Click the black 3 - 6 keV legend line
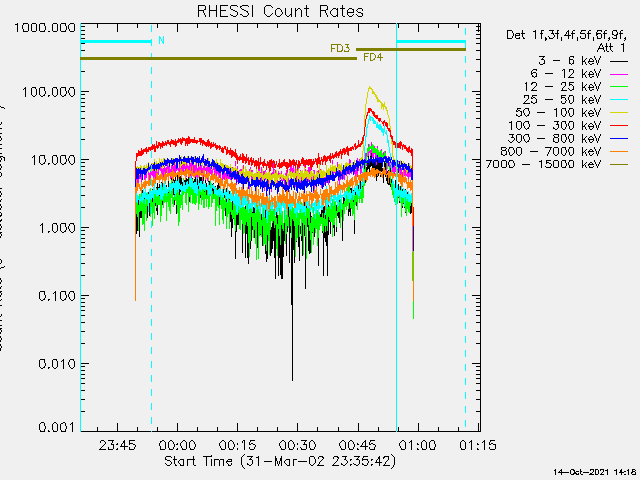This screenshot has width=640, height=480. pos(619,62)
